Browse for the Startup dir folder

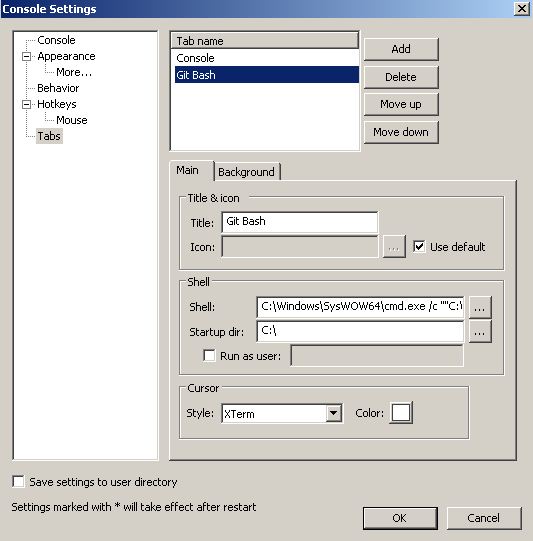[480, 332]
